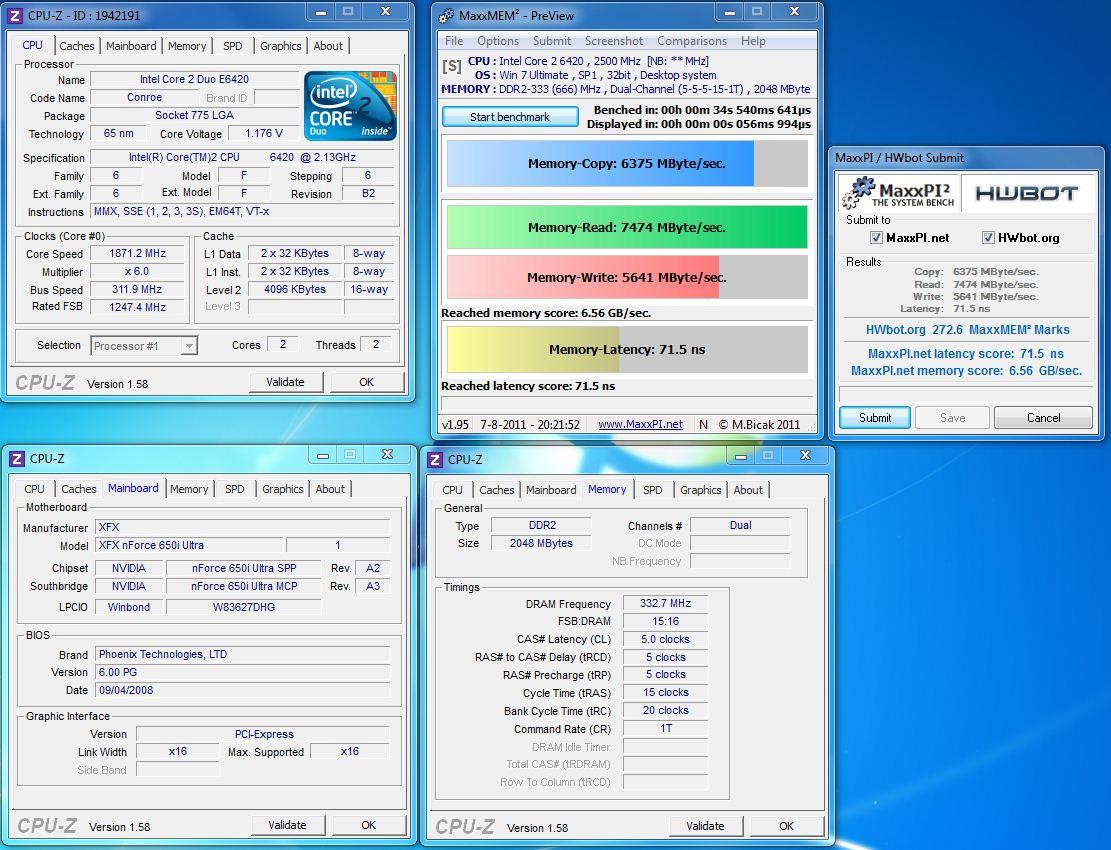Viewport: 1111px width, 850px height.
Task: Select Mainboard tab in Memory CPU-Z window
Action: (551, 490)
